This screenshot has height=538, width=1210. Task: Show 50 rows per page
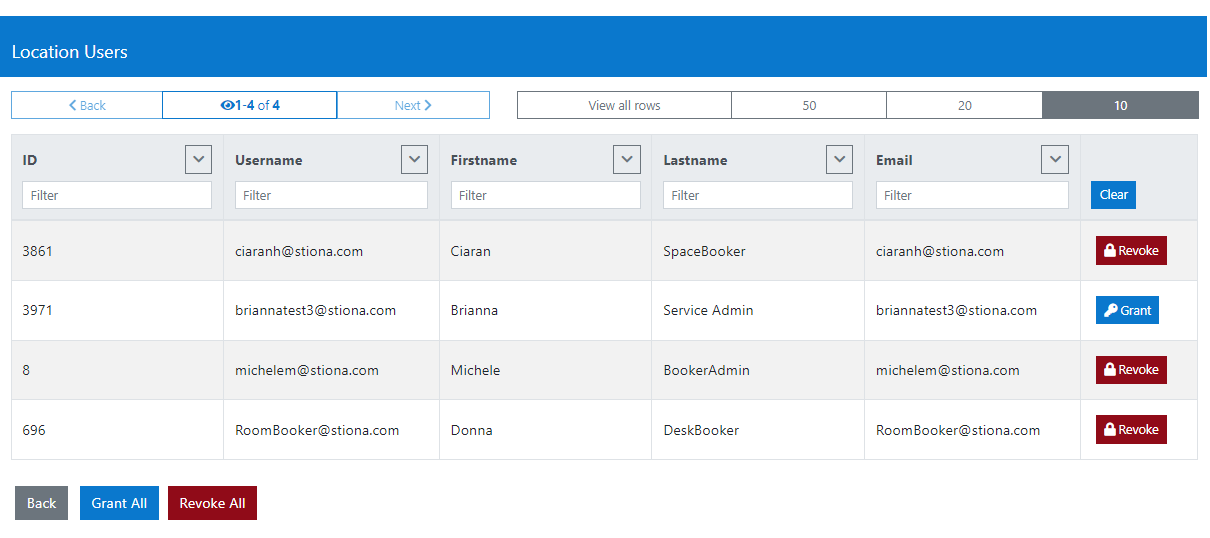coord(809,105)
